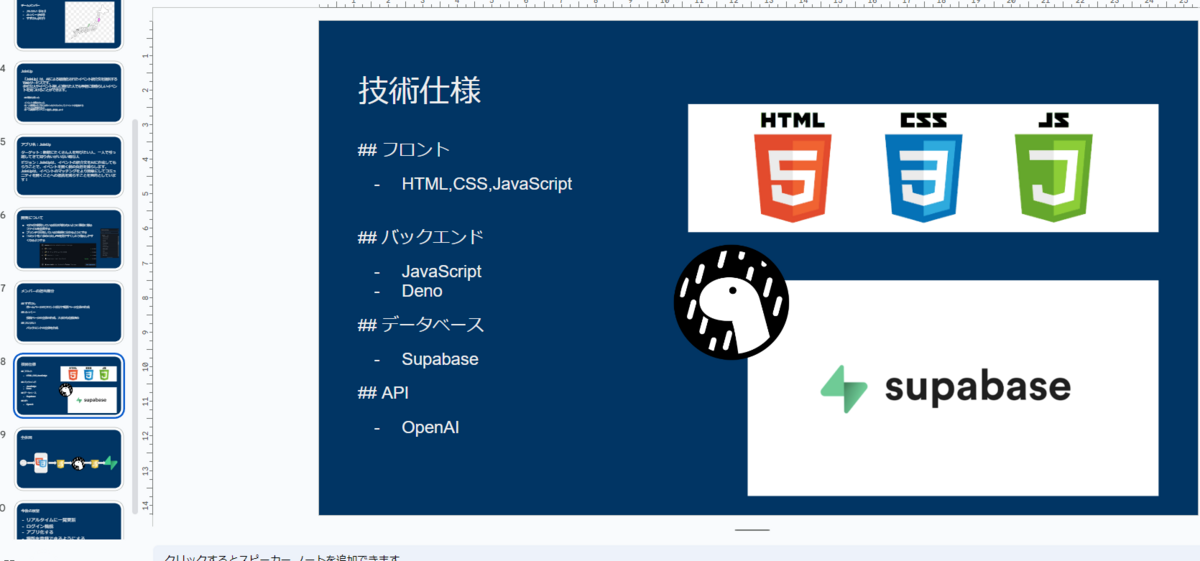
Task: Click the Deno bullet text
Action: pyautogui.click(x=422, y=291)
